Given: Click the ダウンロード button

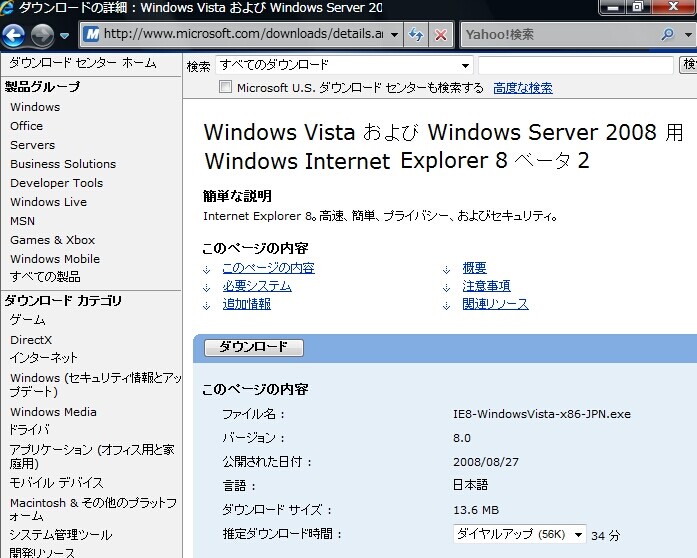Looking at the screenshot, I should [x=254, y=348].
